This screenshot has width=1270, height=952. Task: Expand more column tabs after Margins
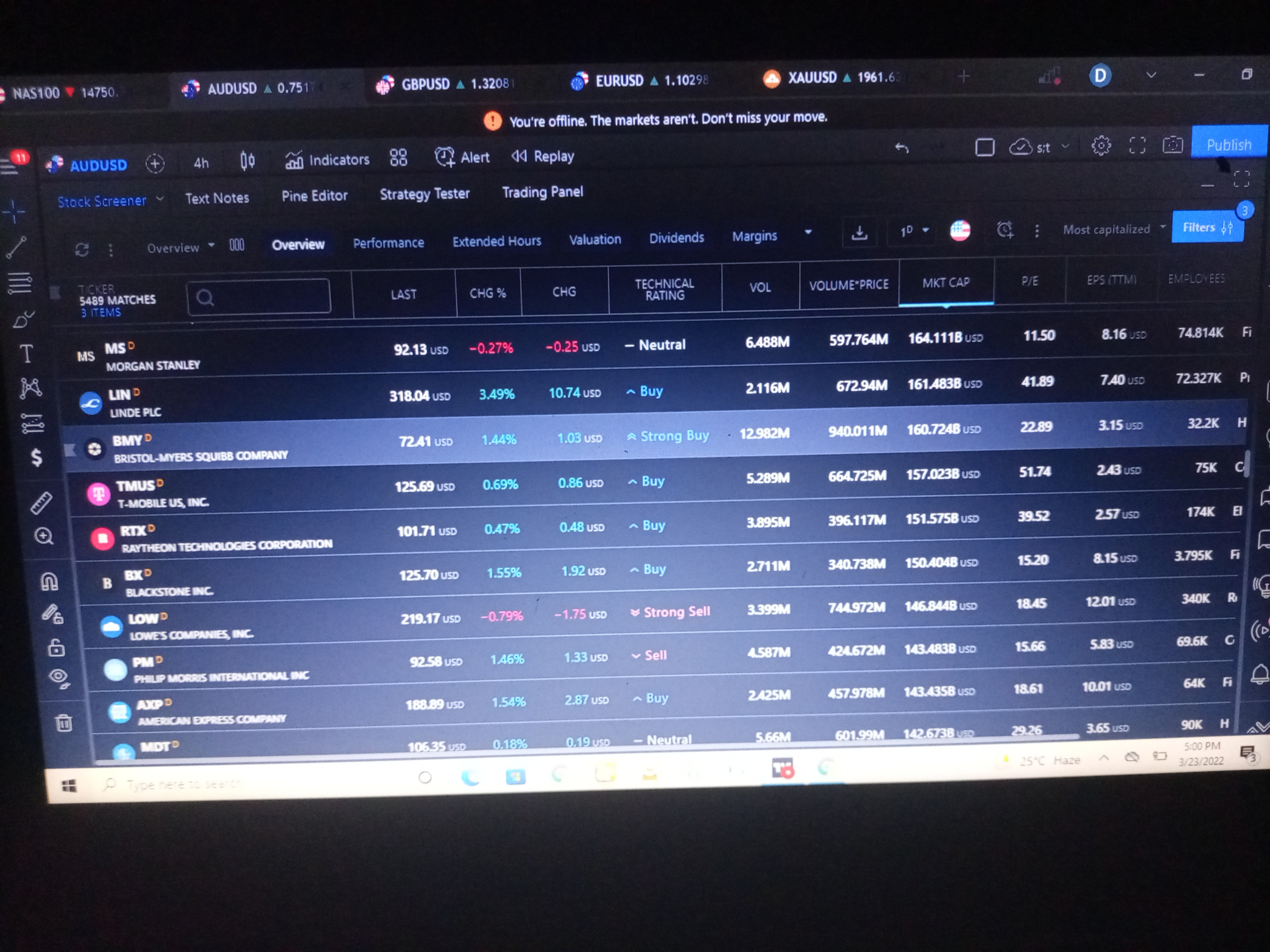coord(808,233)
